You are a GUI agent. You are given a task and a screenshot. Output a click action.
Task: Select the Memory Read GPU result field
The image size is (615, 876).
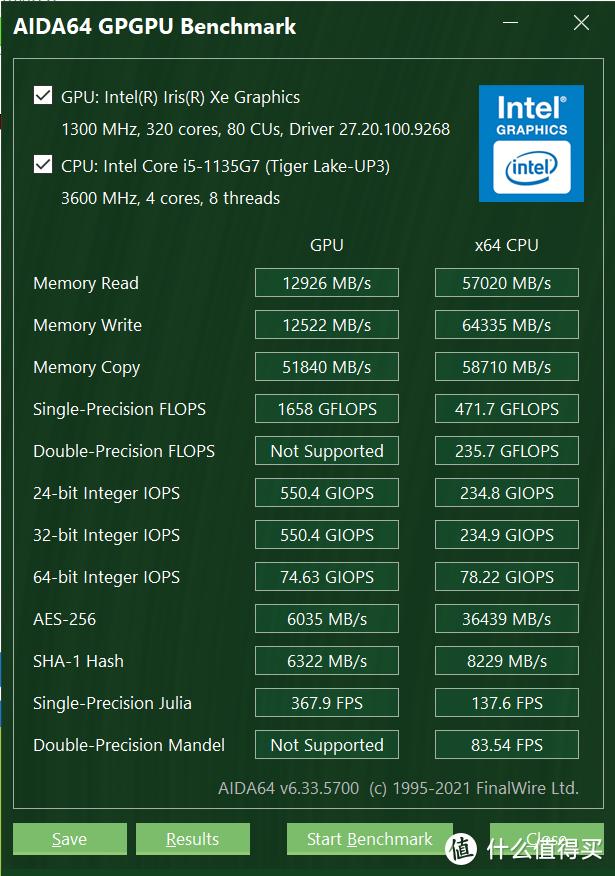click(x=326, y=282)
